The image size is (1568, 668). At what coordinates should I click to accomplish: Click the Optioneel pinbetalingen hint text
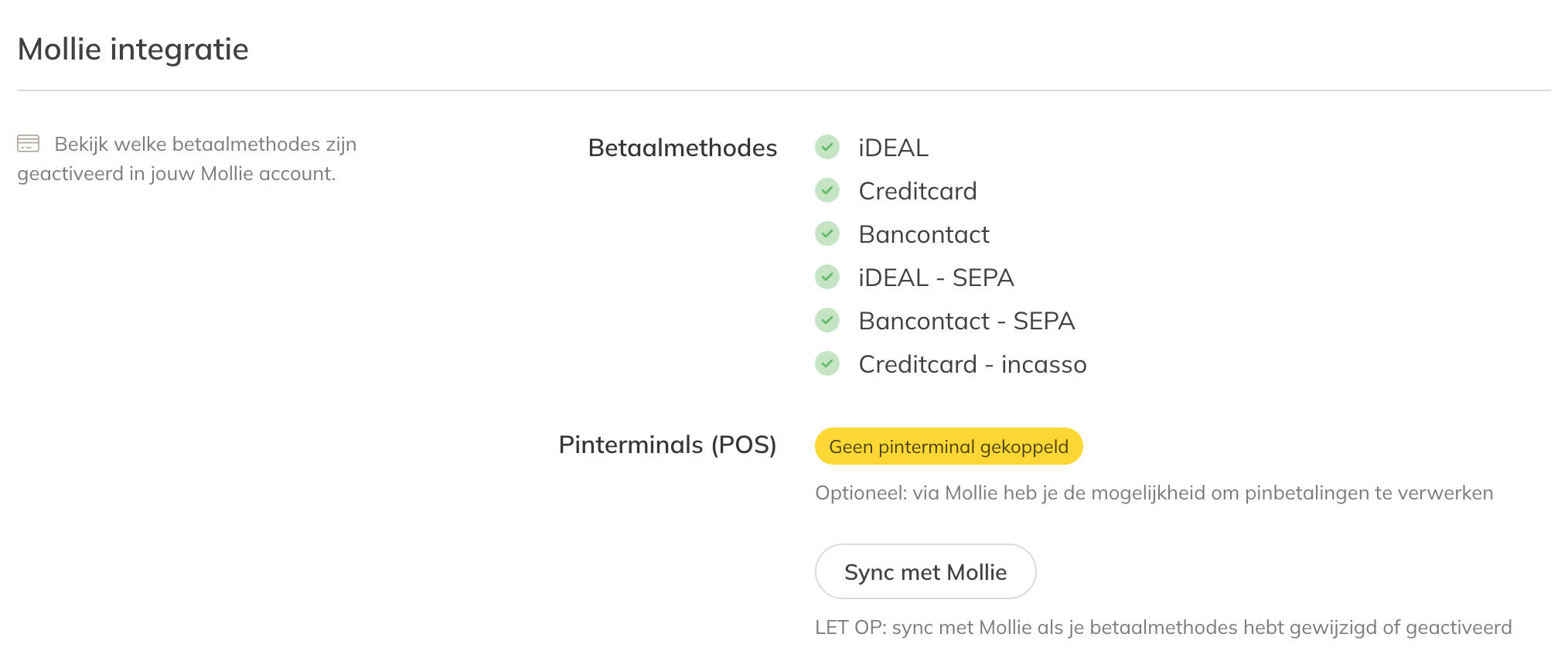point(1154,493)
